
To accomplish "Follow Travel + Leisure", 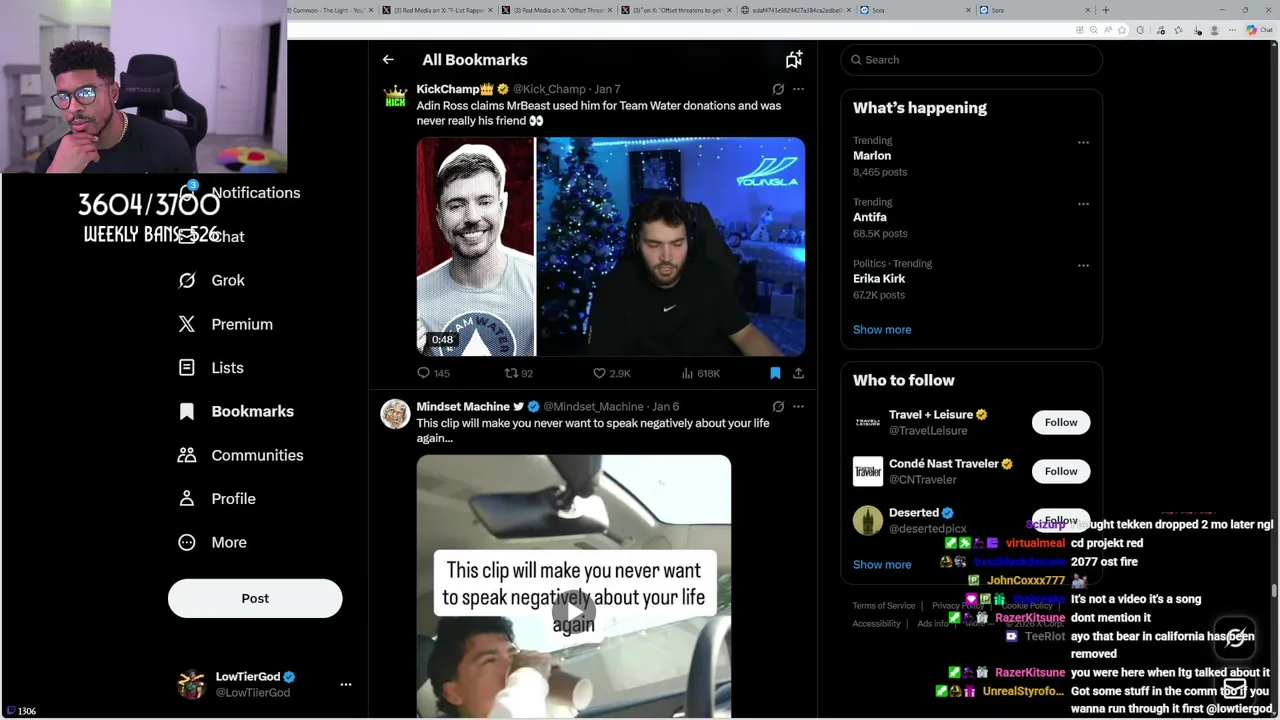I will tap(1061, 423).
